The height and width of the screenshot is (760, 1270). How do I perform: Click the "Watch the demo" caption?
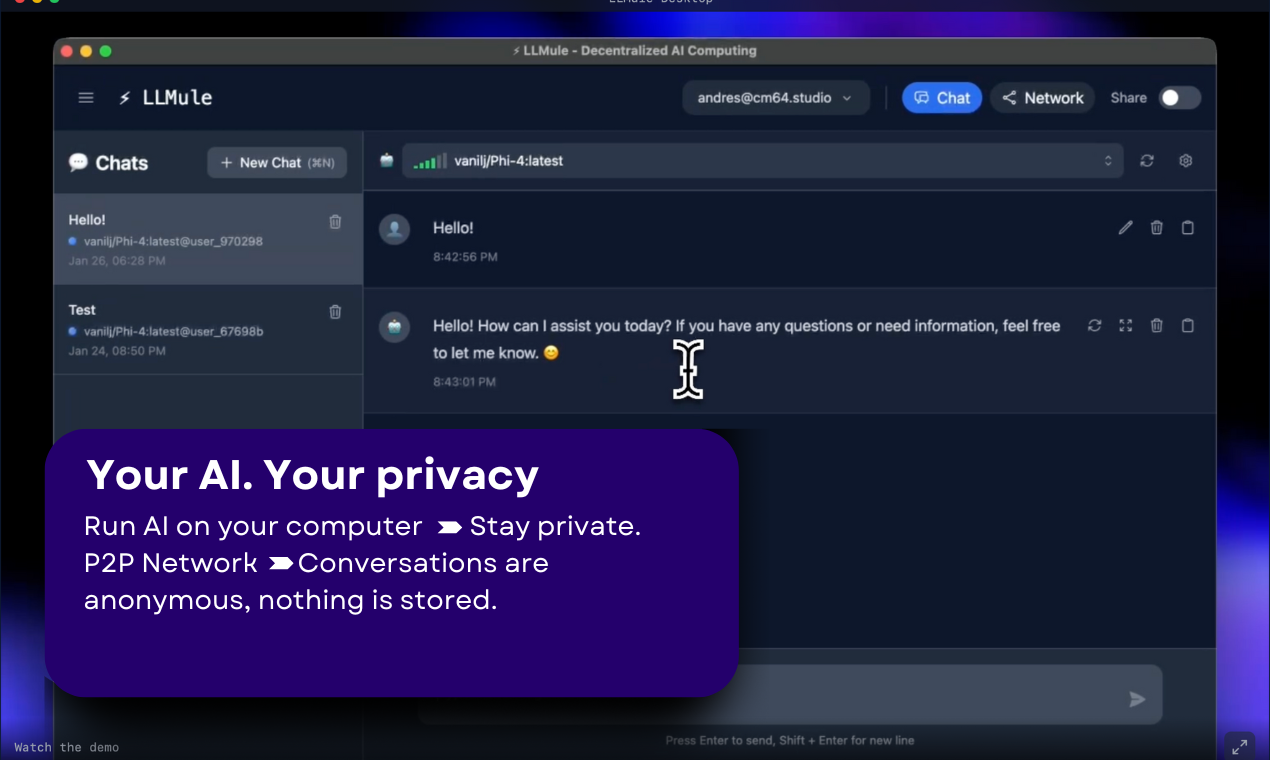click(66, 747)
